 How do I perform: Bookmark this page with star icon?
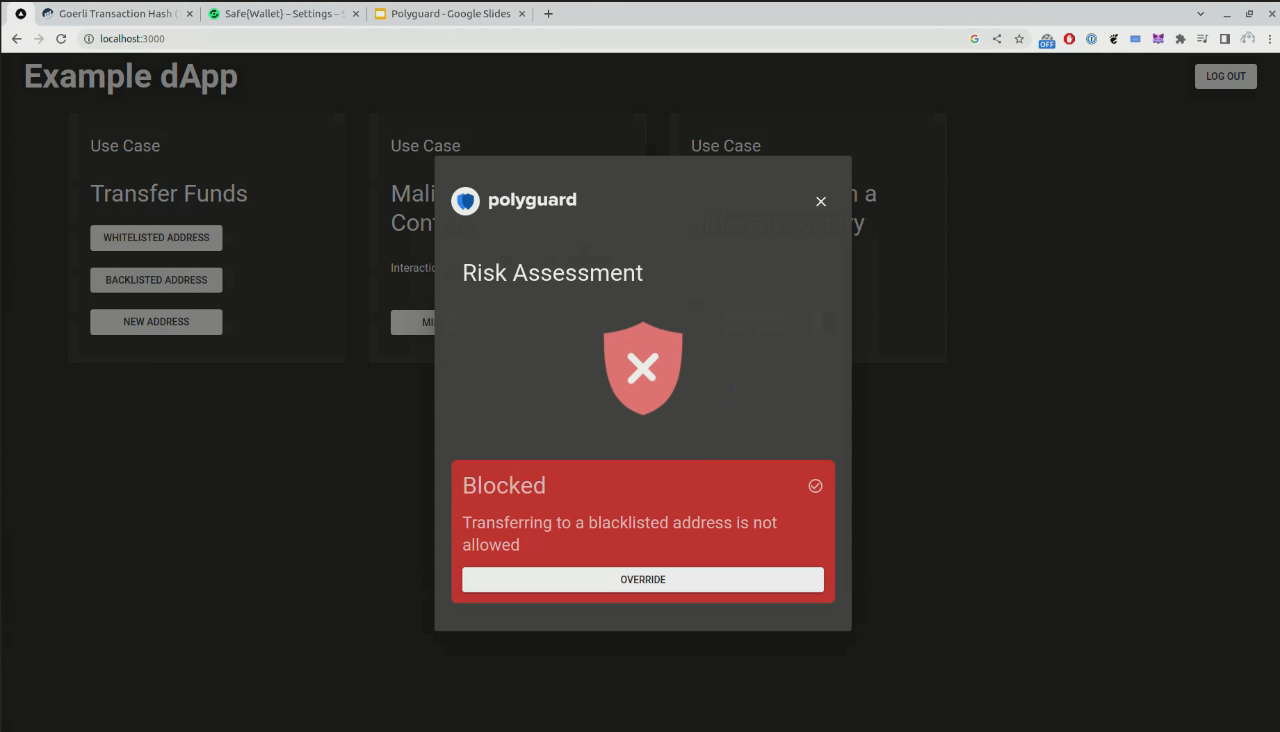[1019, 39]
